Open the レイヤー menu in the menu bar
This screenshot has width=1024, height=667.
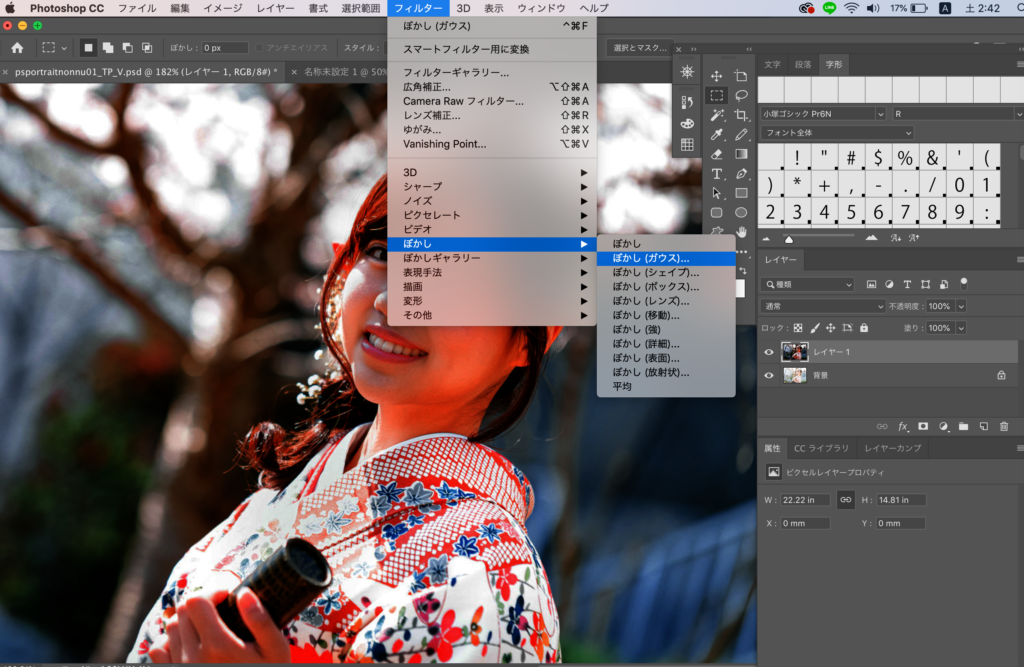click(x=275, y=8)
